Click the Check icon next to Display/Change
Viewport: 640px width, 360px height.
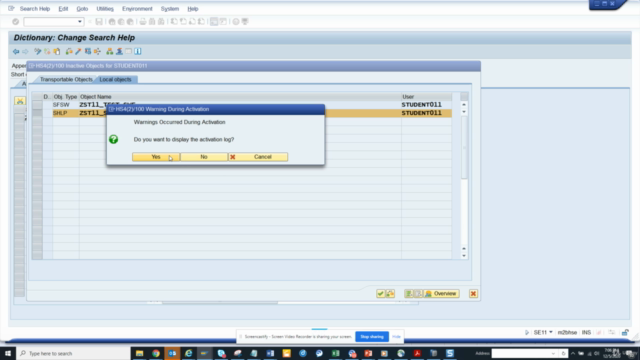point(47,51)
